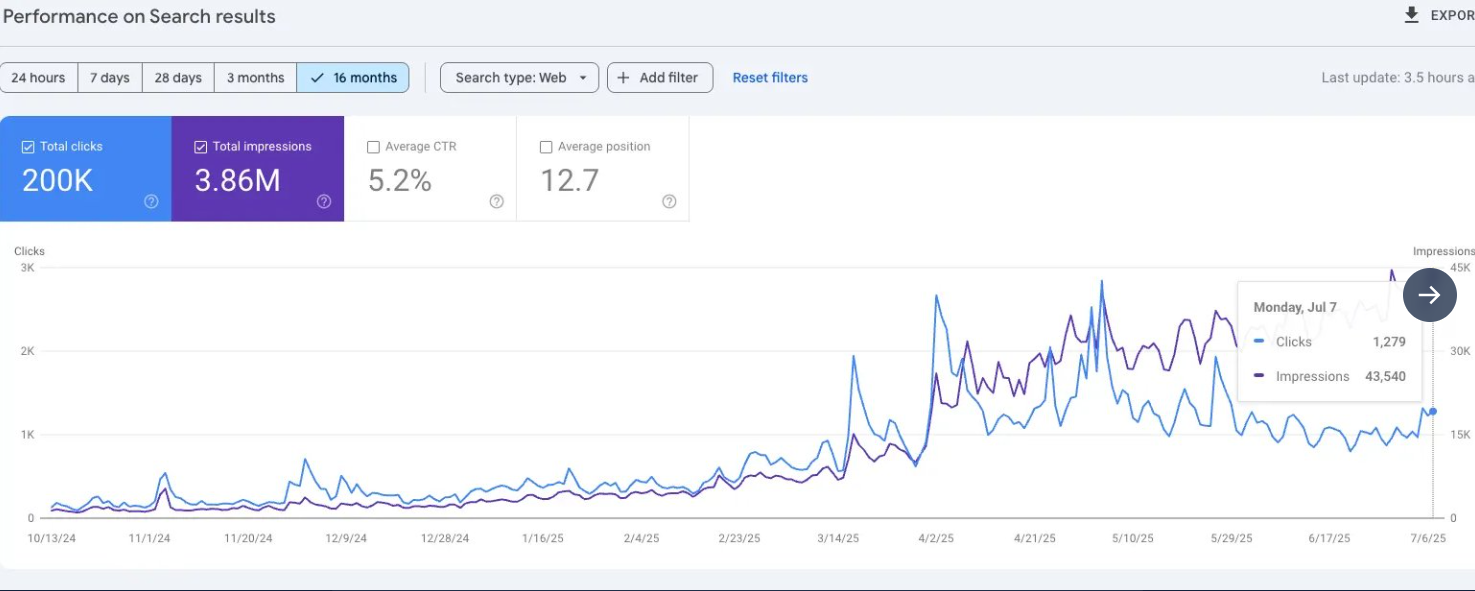Image resolution: width=1475 pixels, height=591 pixels.
Task: Choose the 3 months range
Action: pos(254,77)
